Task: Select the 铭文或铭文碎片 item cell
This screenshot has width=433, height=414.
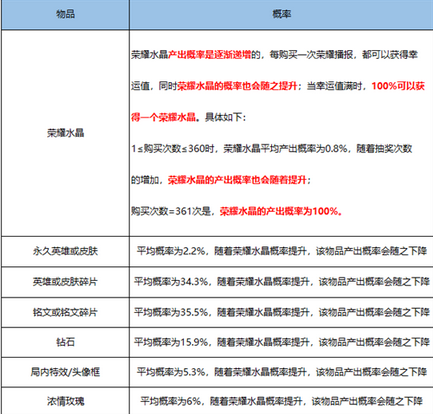Action: coord(65,312)
